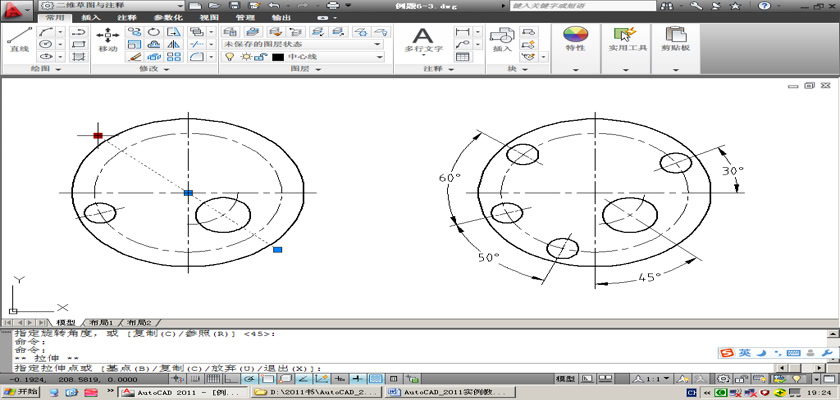The width and height of the screenshot is (840, 400).
Task: Toggle the layer lock icon
Action: point(260,57)
